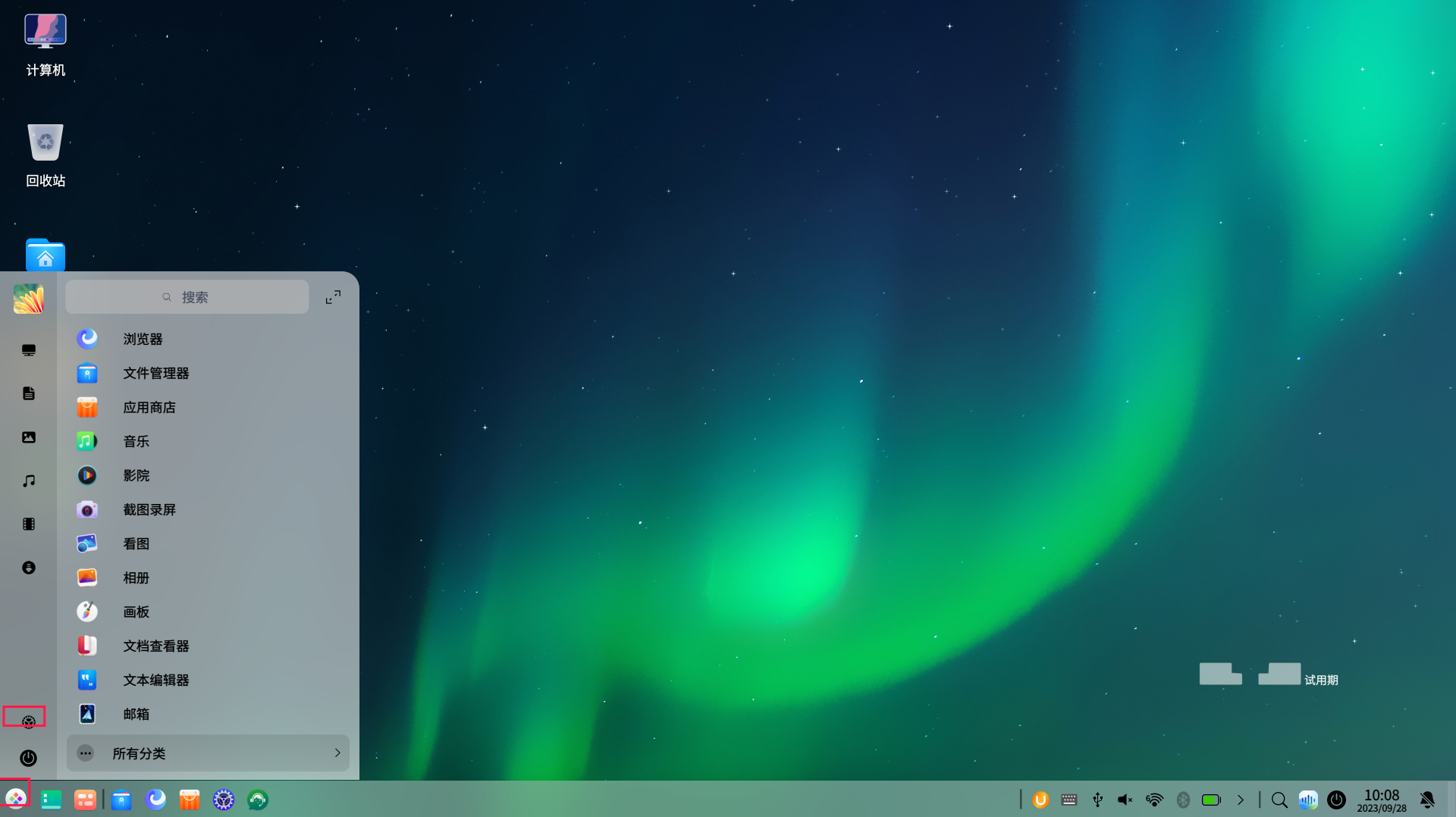Switch launcher to fullscreen mode
Image resolution: width=1456 pixels, height=817 pixels.
tap(333, 297)
